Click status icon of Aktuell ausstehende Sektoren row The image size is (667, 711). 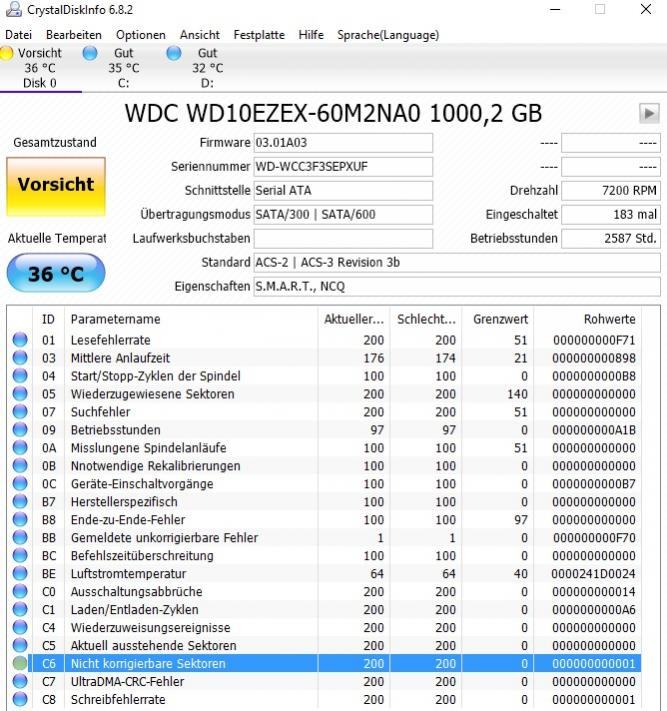[x=20, y=645]
